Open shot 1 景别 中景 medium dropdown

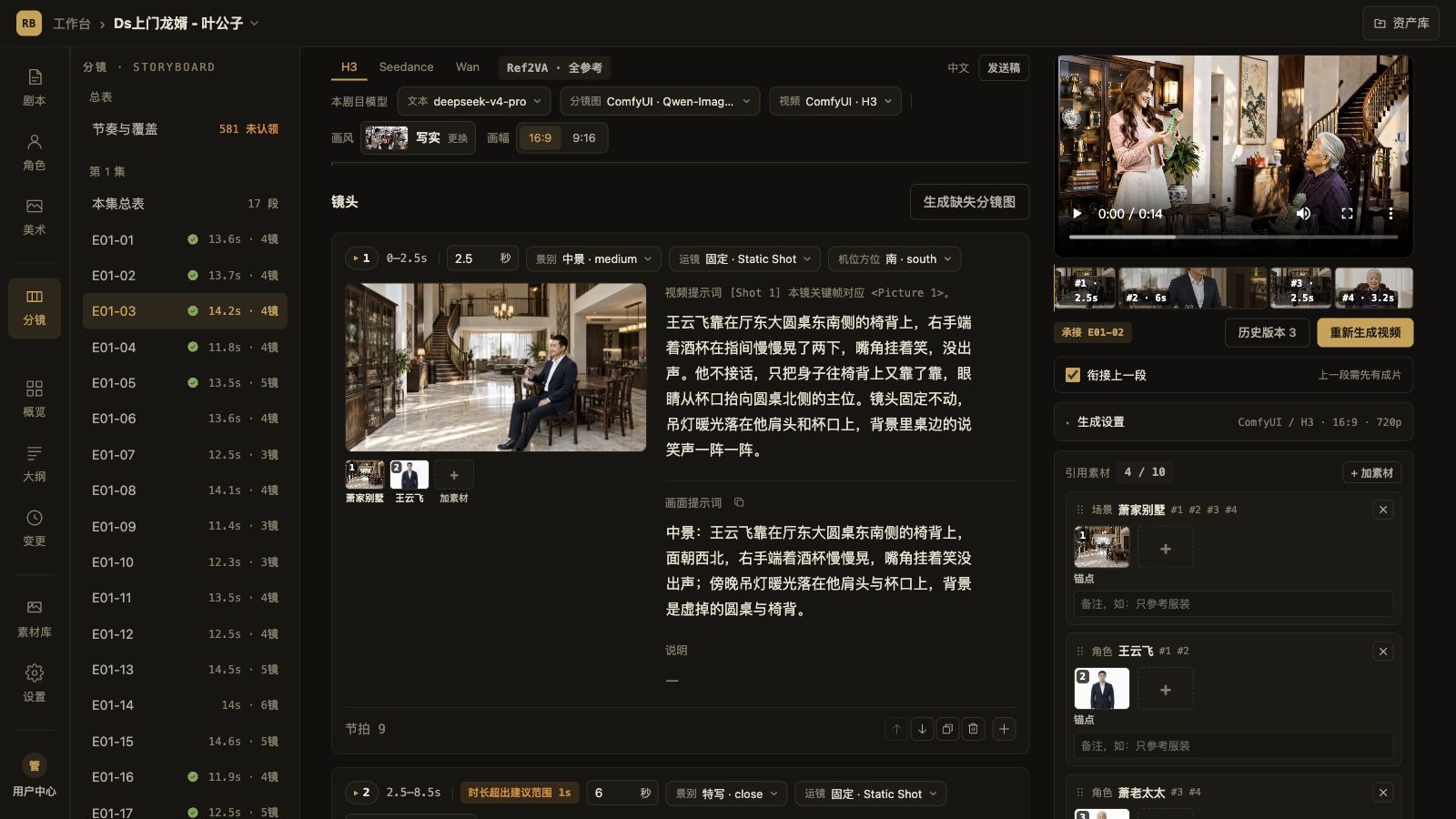(x=593, y=258)
